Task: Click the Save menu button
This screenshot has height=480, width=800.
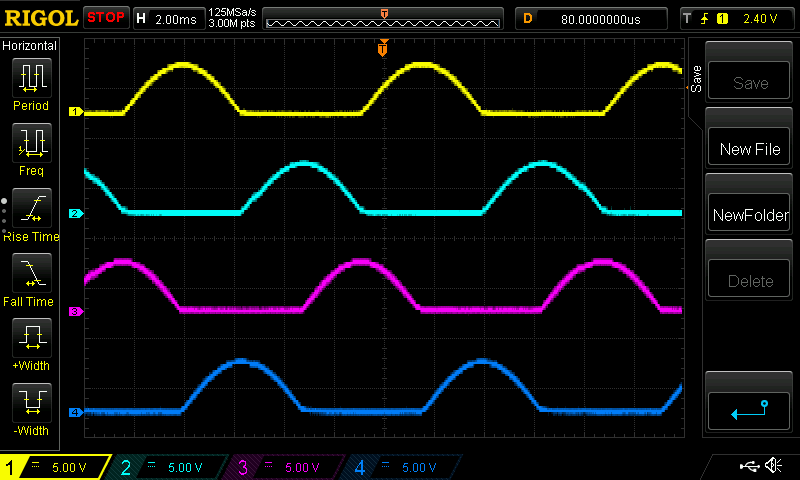Action: (749, 82)
